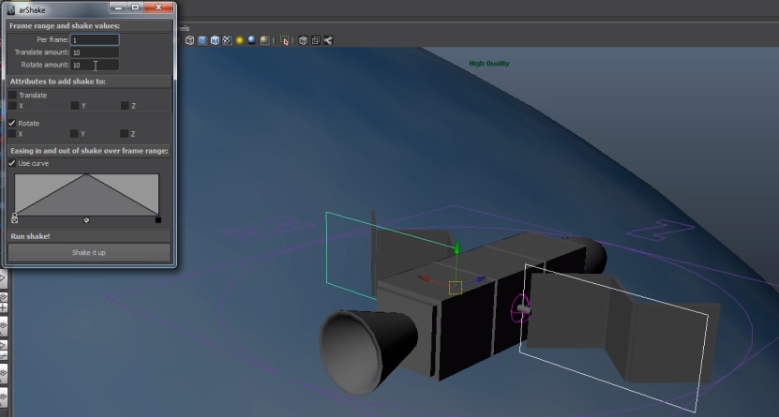This screenshot has height=417, width=779.
Task: Check Rotate Y axis box
Action: coord(74,134)
